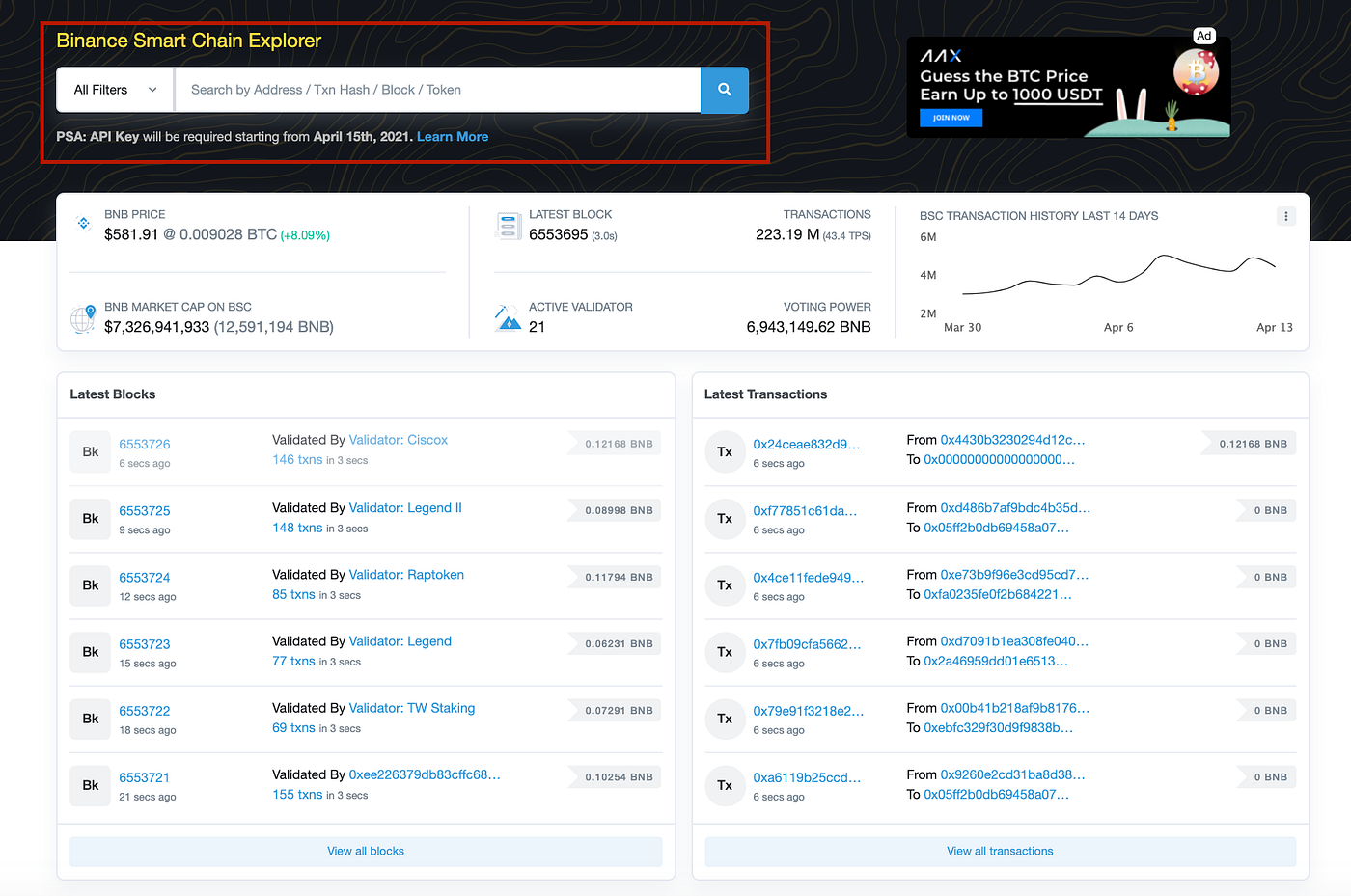Image resolution: width=1351 pixels, height=896 pixels.
Task: Open recipient address 0x2a46959dd01e6513
Action: point(996,662)
